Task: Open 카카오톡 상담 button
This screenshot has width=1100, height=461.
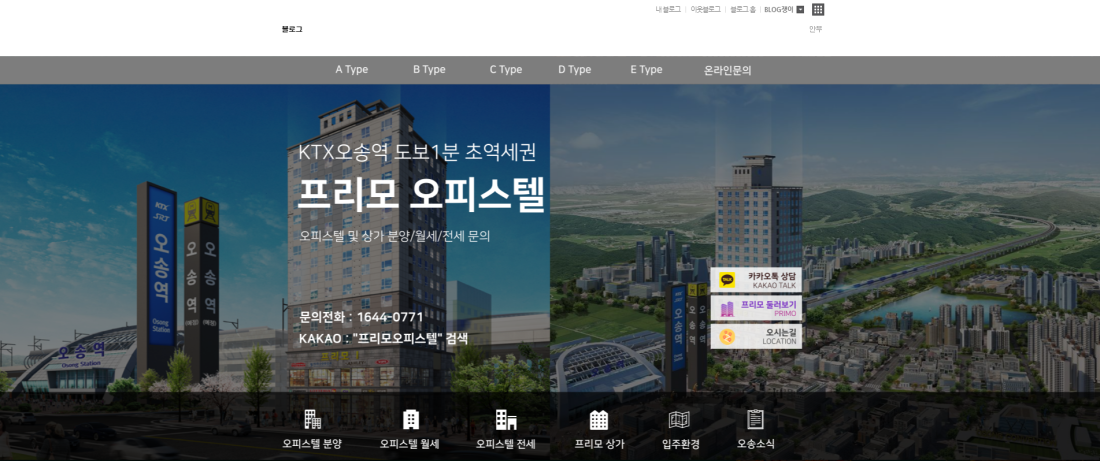Action: pyautogui.click(x=756, y=280)
